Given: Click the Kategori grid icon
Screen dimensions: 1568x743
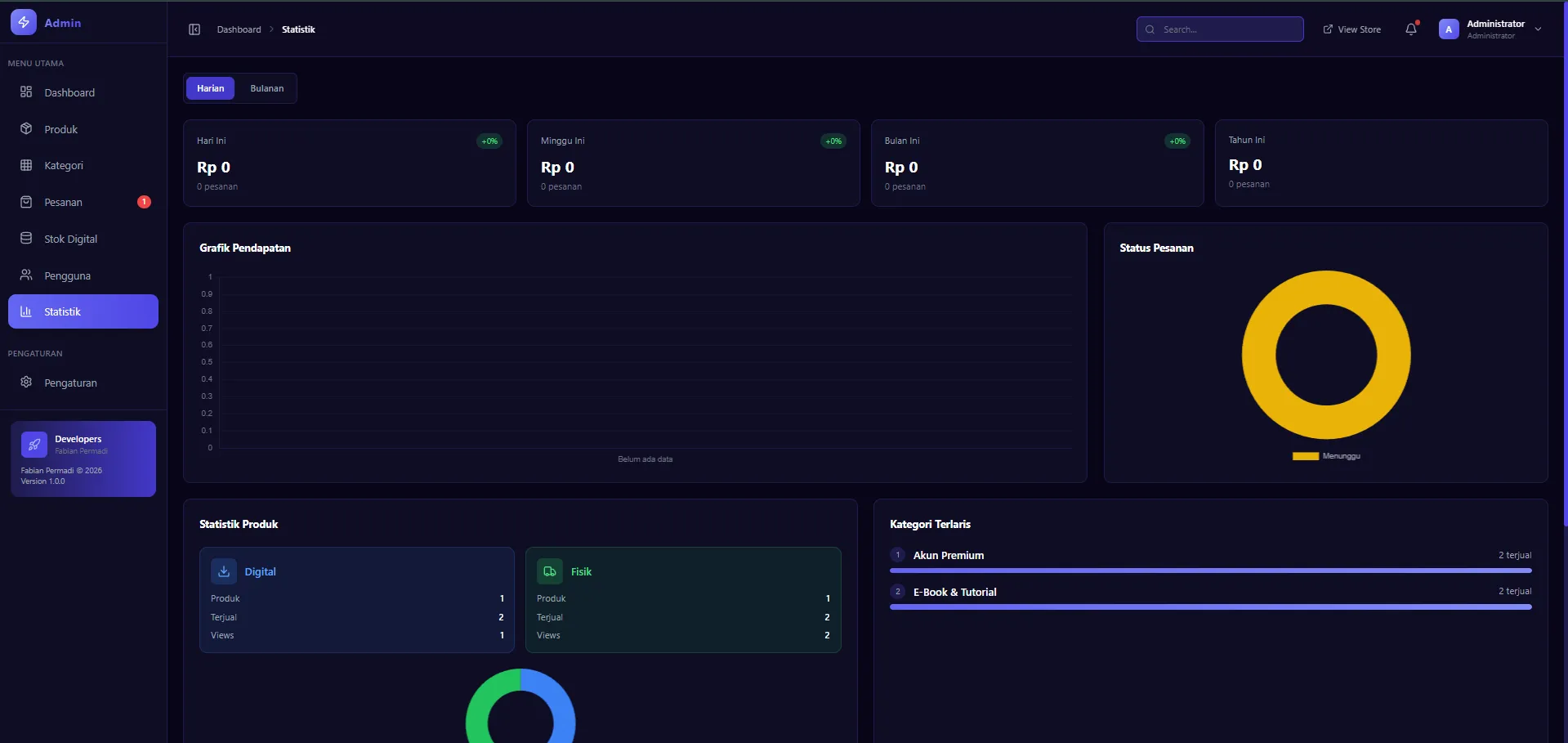Looking at the screenshot, I should click(x=26, y=165).
